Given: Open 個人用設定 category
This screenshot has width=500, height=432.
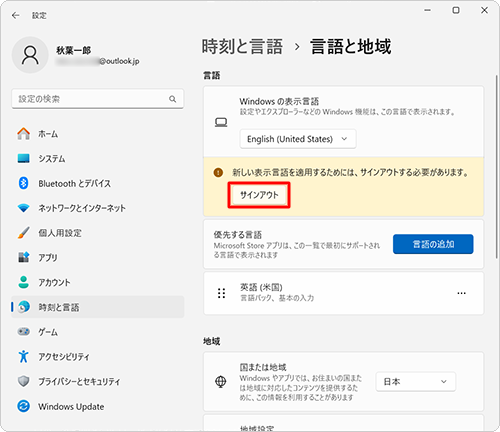Looking at the screenshot, I should pos(98,233).
